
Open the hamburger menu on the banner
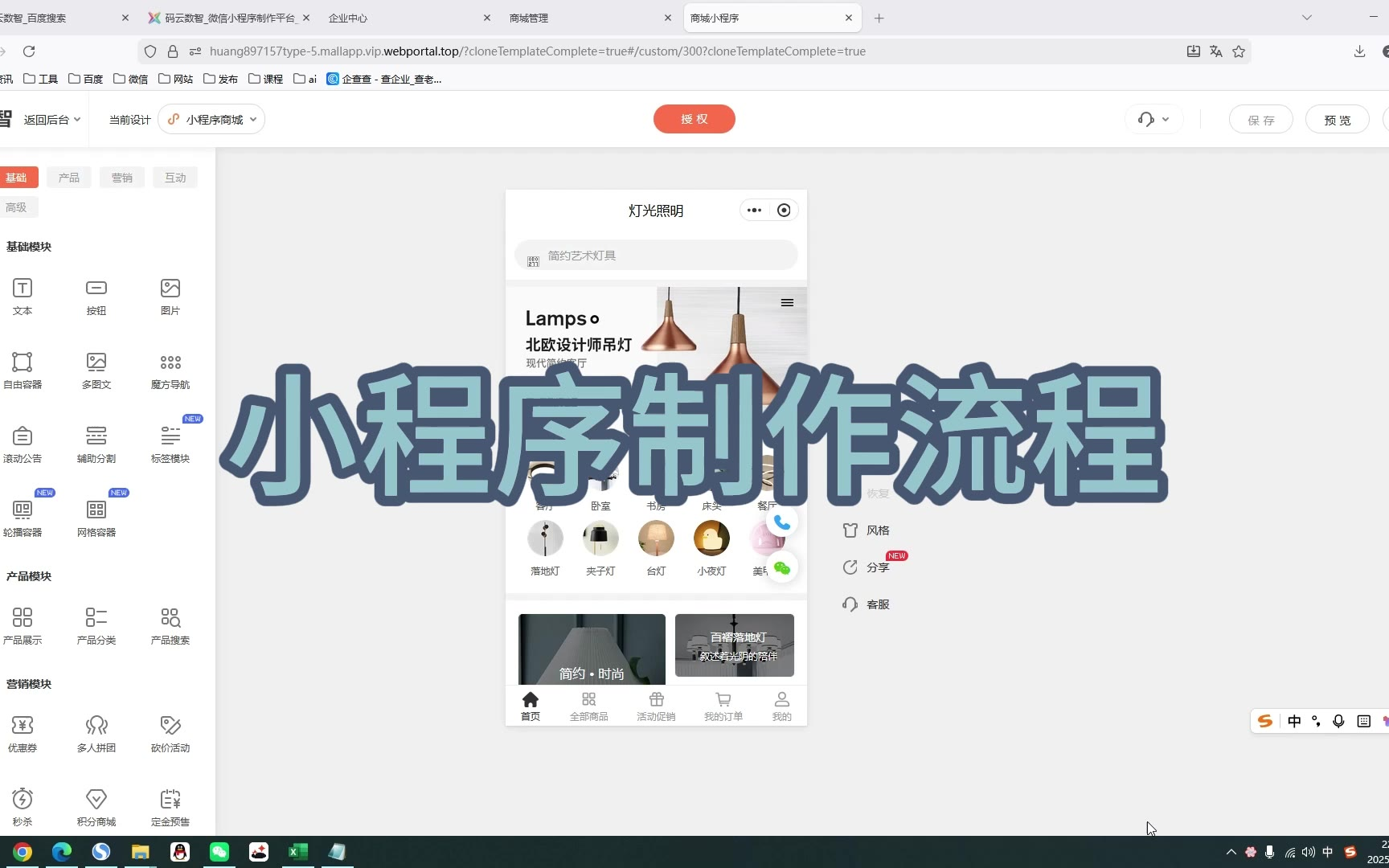[787, 303]
